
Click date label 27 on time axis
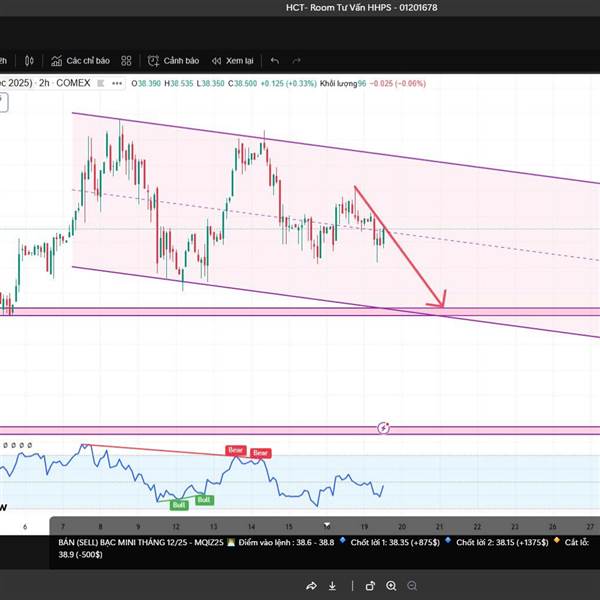[590, 527]
